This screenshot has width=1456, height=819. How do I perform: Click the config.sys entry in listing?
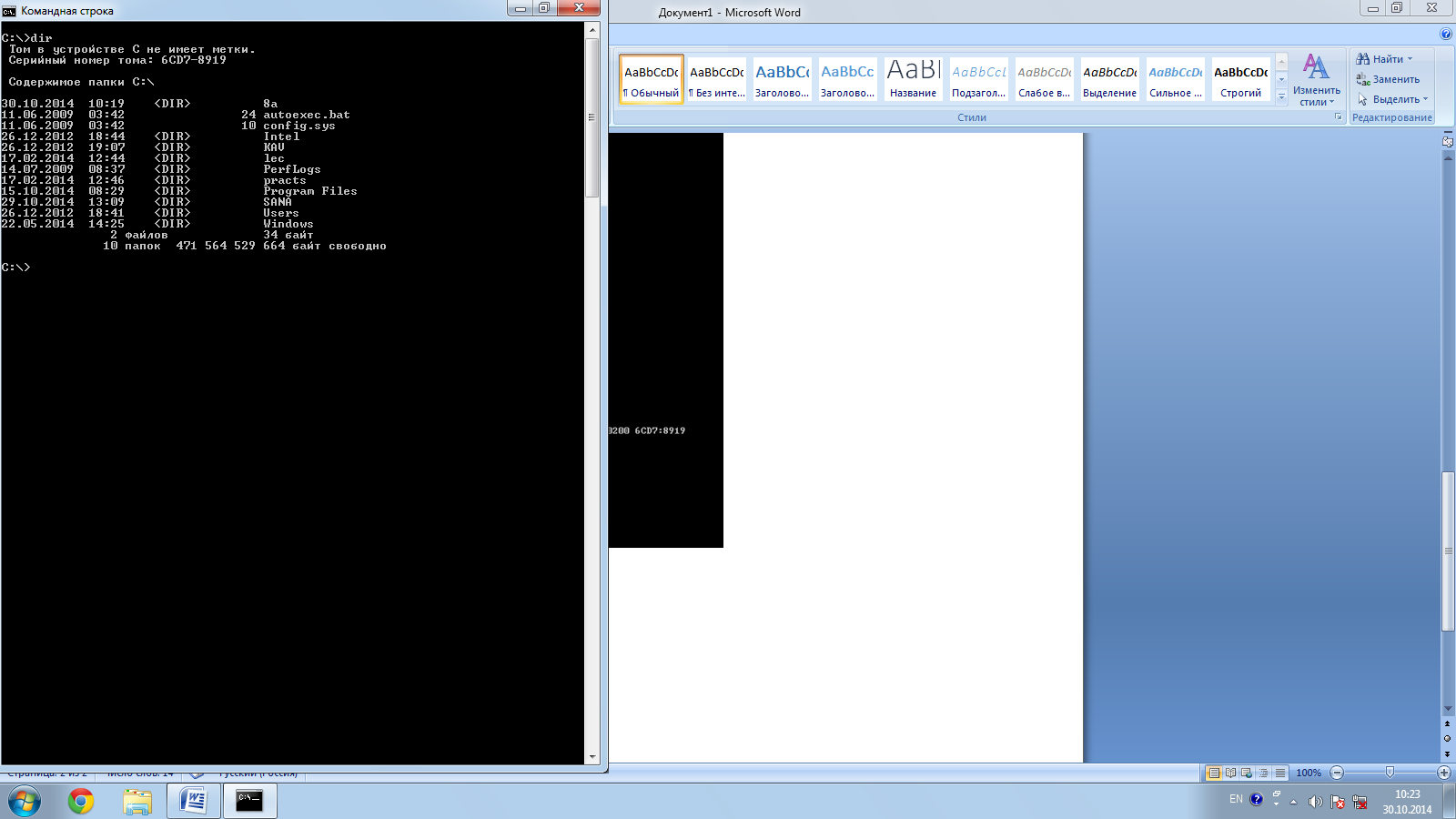coord(299,126)
